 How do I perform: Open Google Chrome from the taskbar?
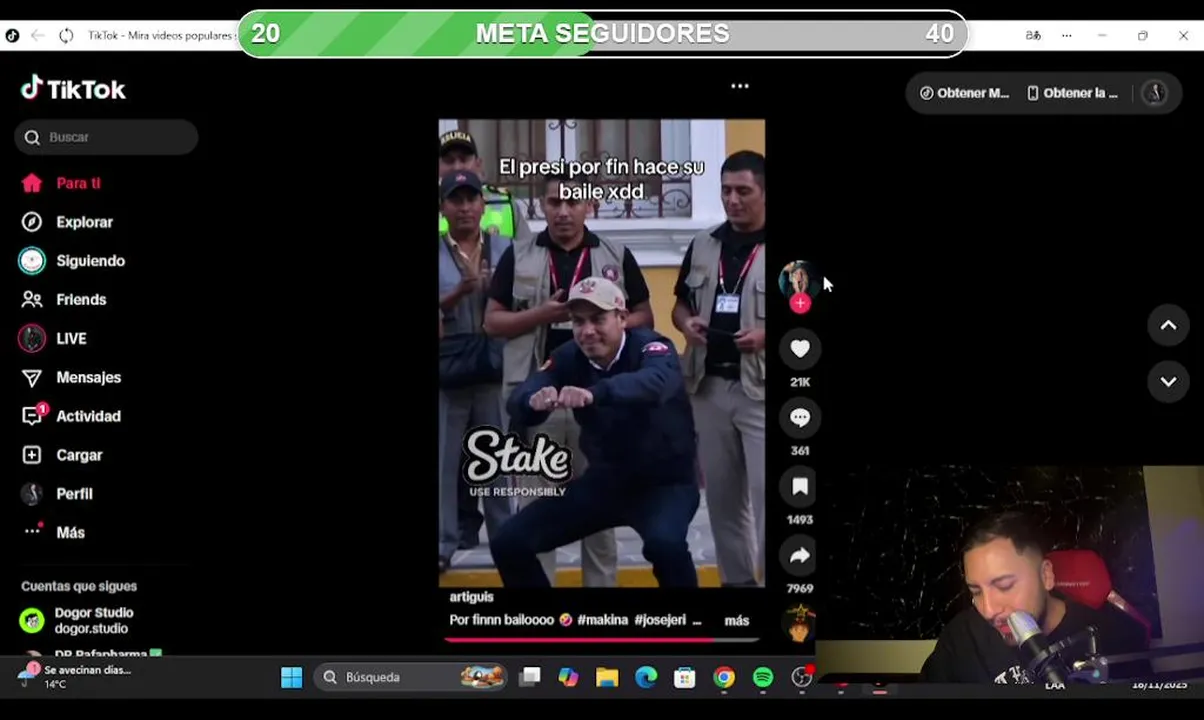click(724, 678)
